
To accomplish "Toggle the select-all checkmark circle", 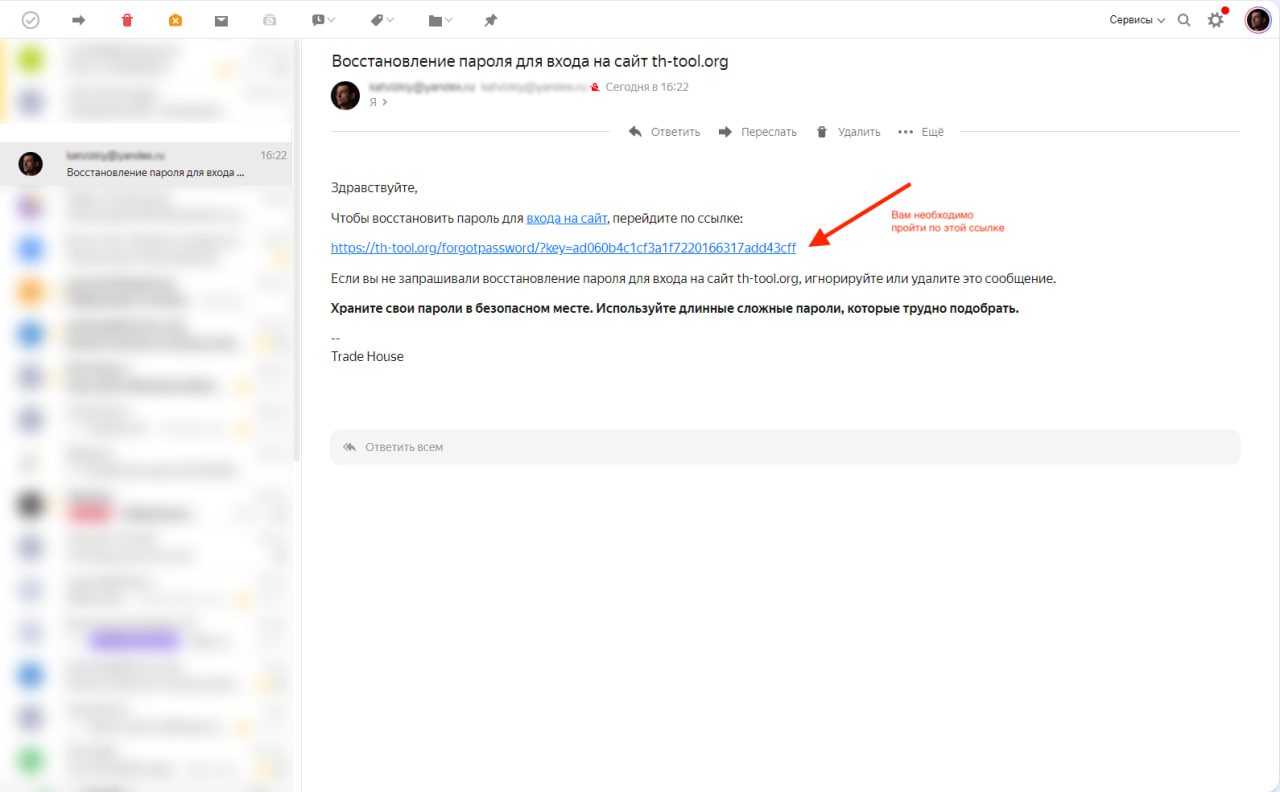I will [x=31, y=20].
